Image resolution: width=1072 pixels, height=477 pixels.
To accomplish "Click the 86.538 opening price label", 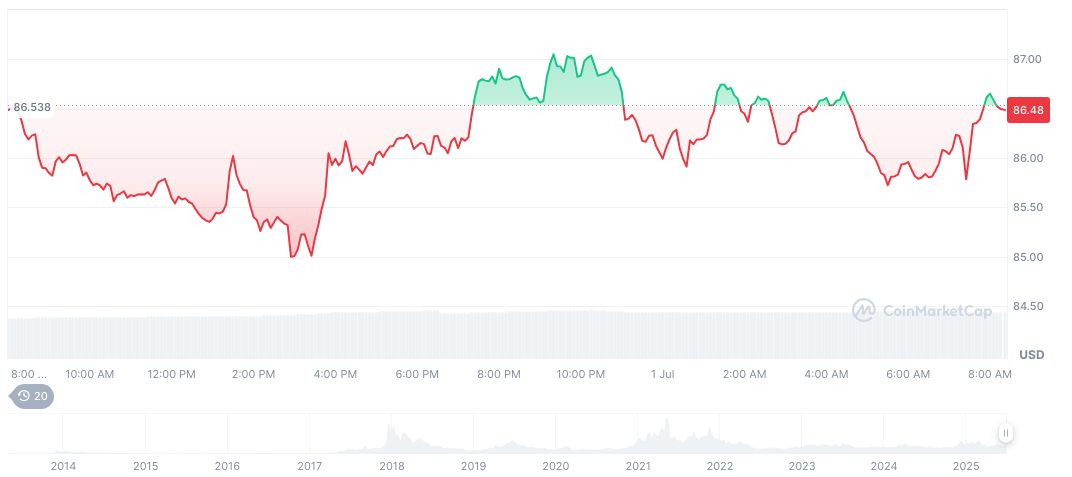I will (32, 107).
